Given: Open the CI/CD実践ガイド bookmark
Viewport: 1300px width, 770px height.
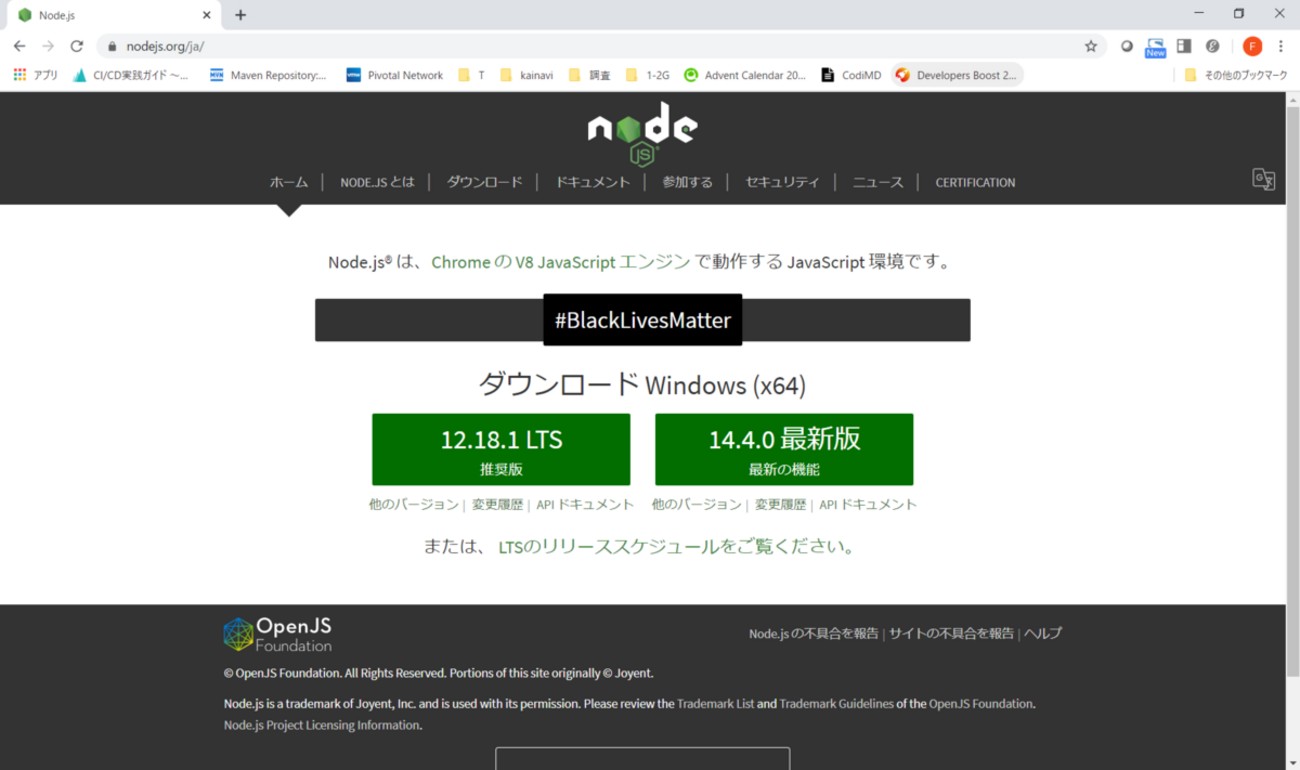Looking at the screenshot, I should [x=130, y=75].
